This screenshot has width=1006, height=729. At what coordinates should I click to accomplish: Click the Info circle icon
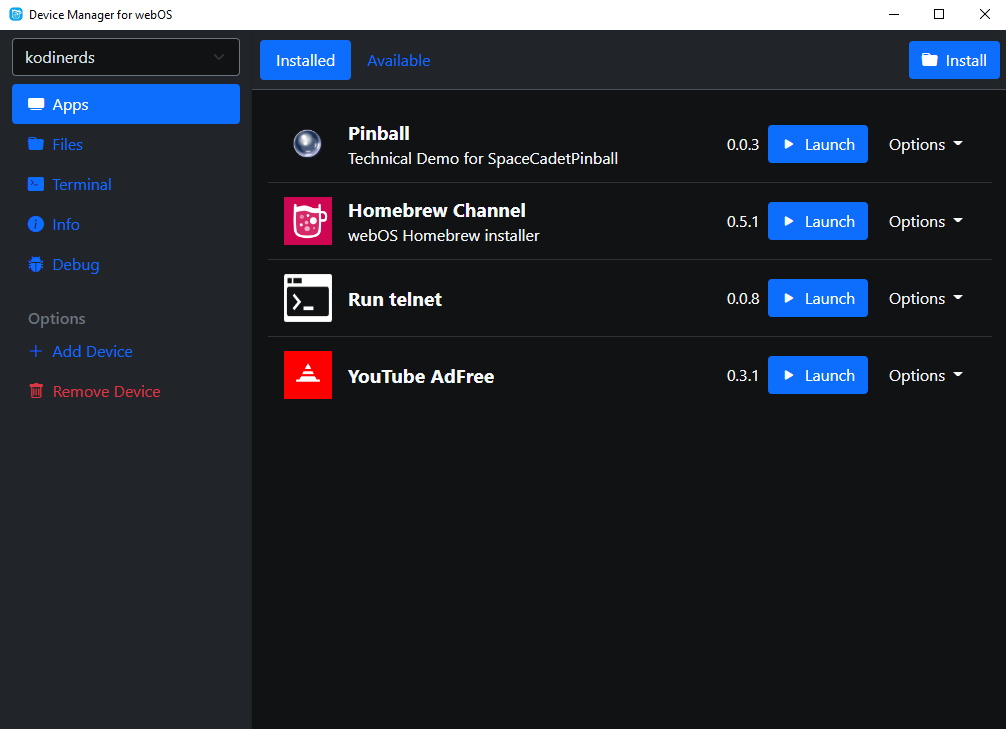tap(36, 224)
